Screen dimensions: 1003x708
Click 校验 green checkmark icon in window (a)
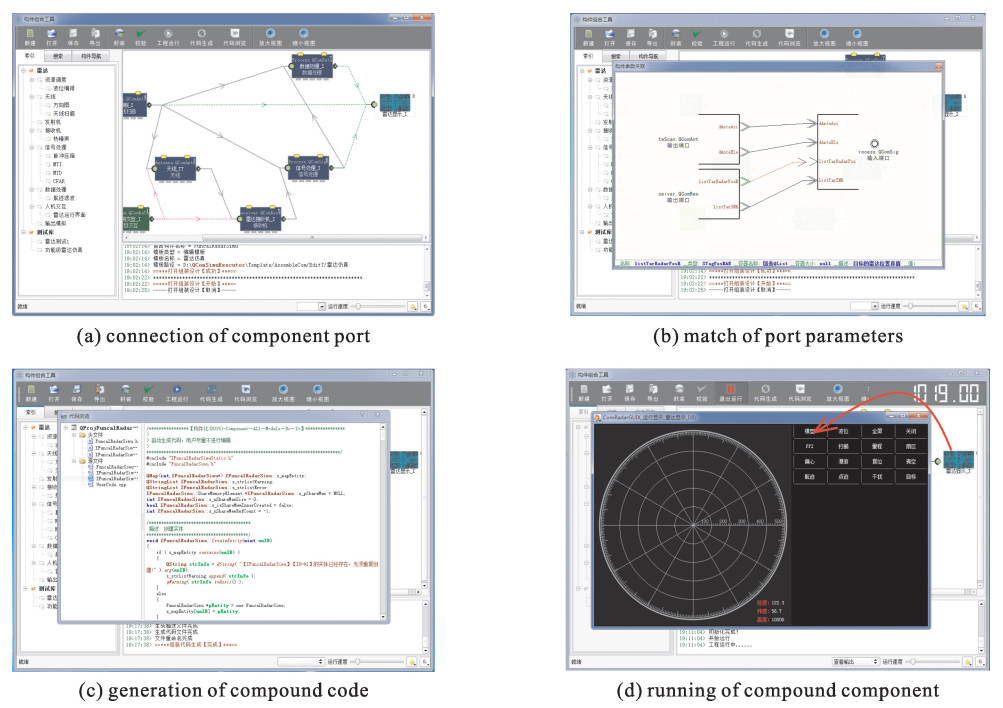pos(140,33)
